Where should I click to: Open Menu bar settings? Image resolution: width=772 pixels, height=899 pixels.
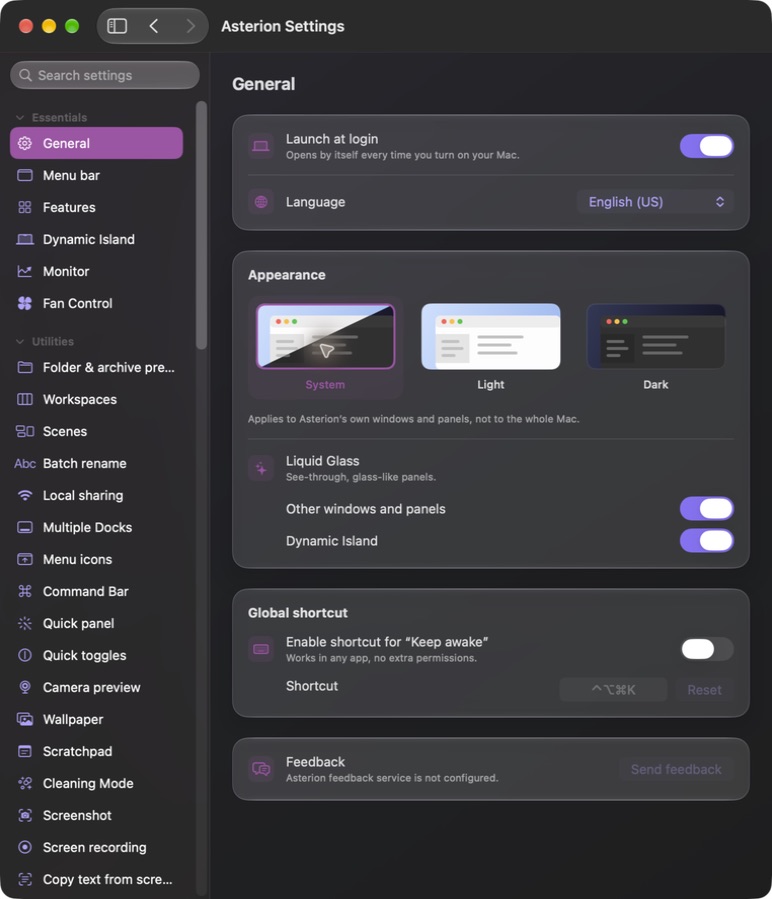coord(96,175)
